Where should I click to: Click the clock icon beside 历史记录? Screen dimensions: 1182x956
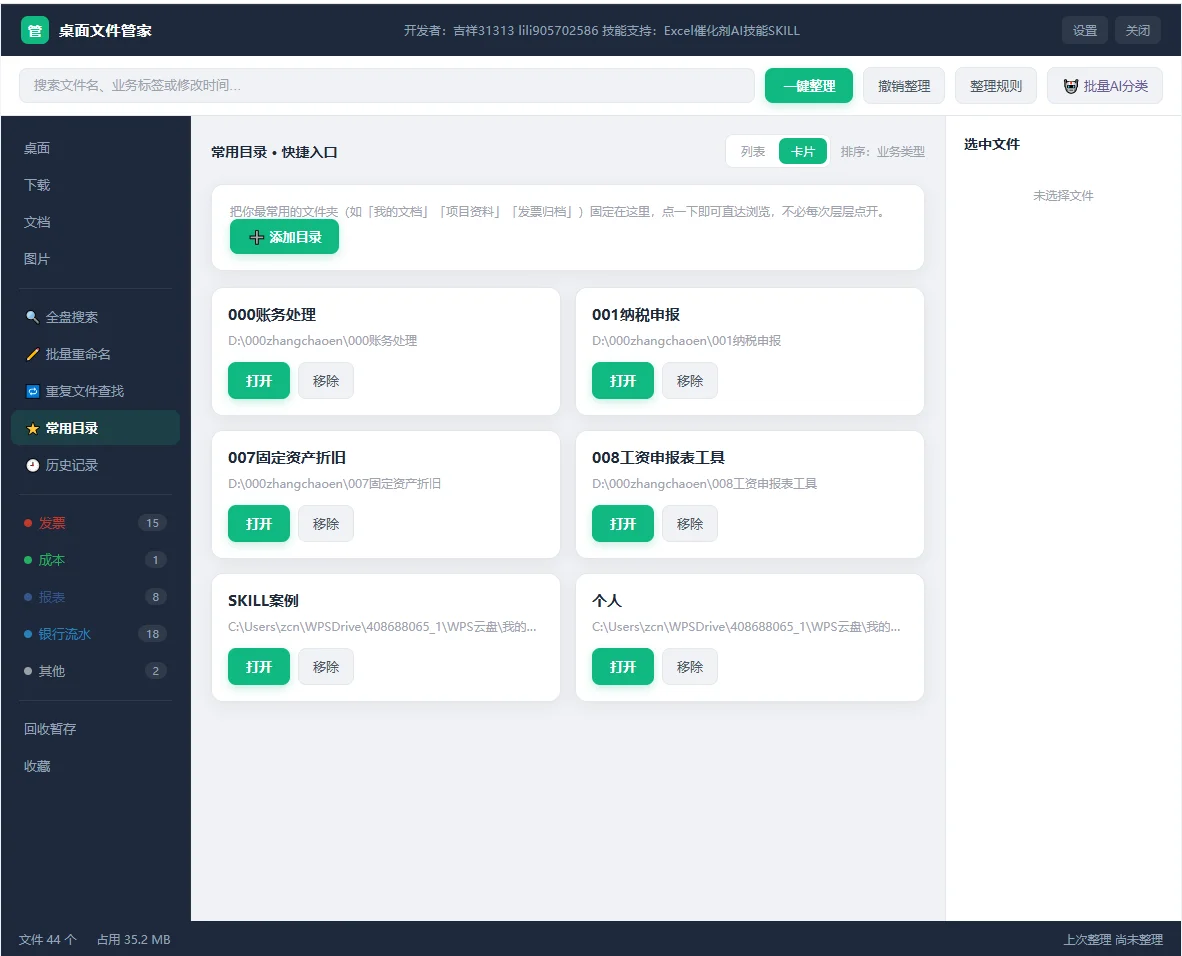32,465
